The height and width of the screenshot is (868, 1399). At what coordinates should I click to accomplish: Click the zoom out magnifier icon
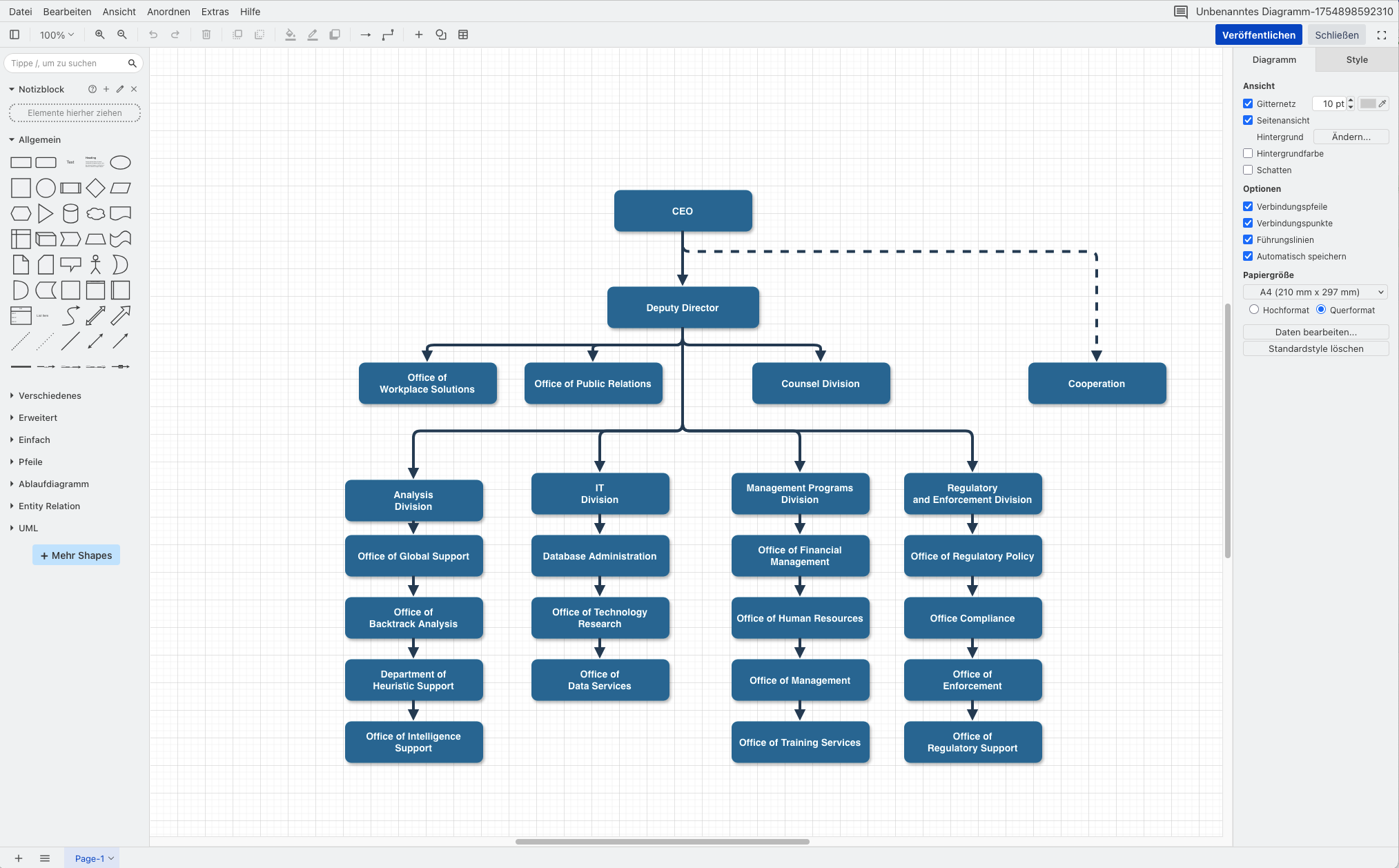coord(122,34)
